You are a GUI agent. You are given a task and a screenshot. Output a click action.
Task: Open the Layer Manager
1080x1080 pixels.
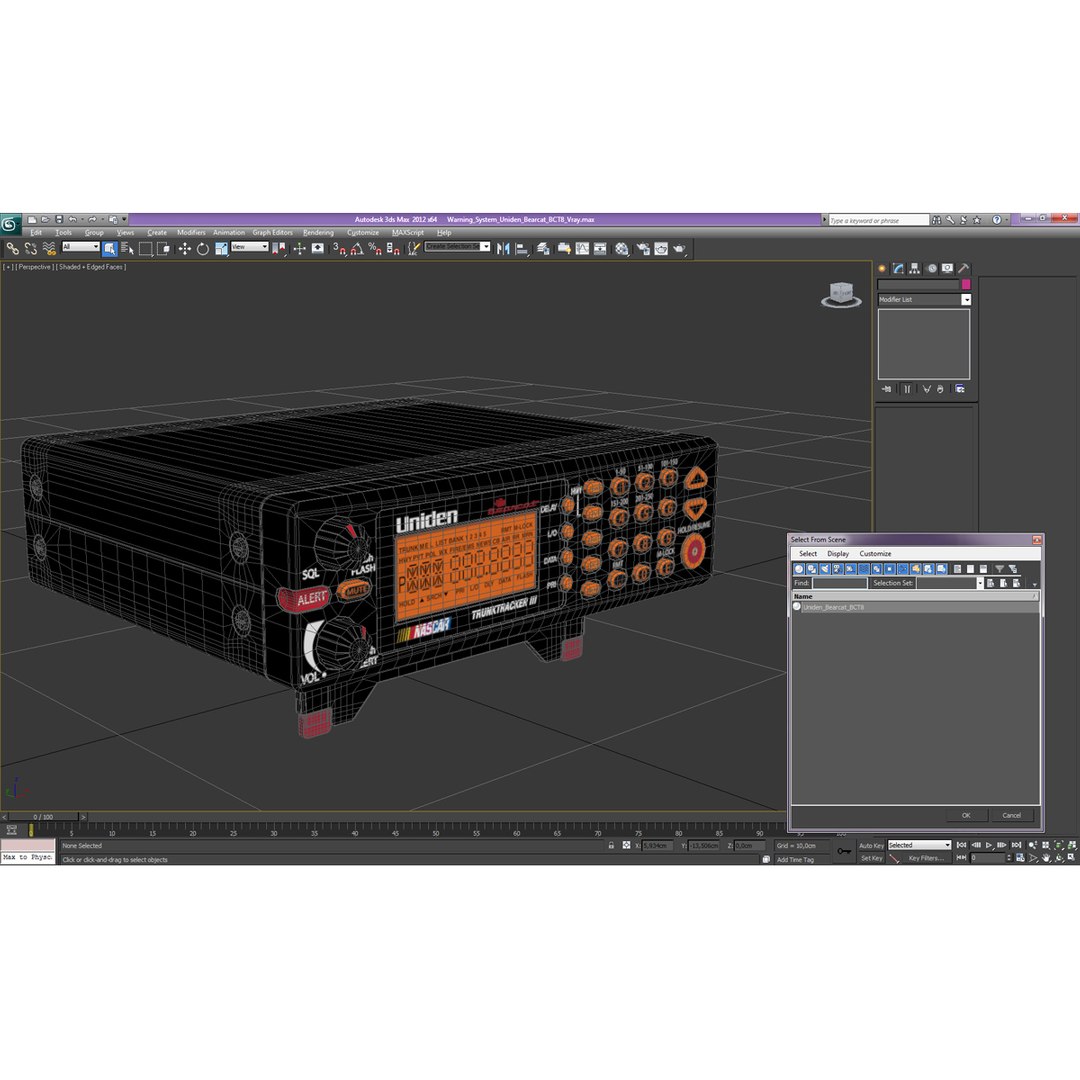click(x=543, y=249)
